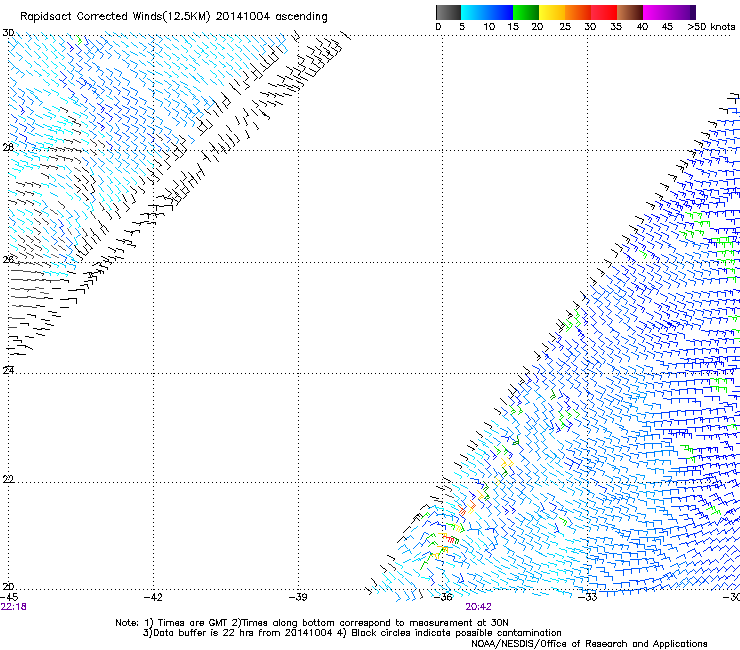The image size is (740, 650).
Task: Click the latitude label '20'
Action: click(8, 587)
